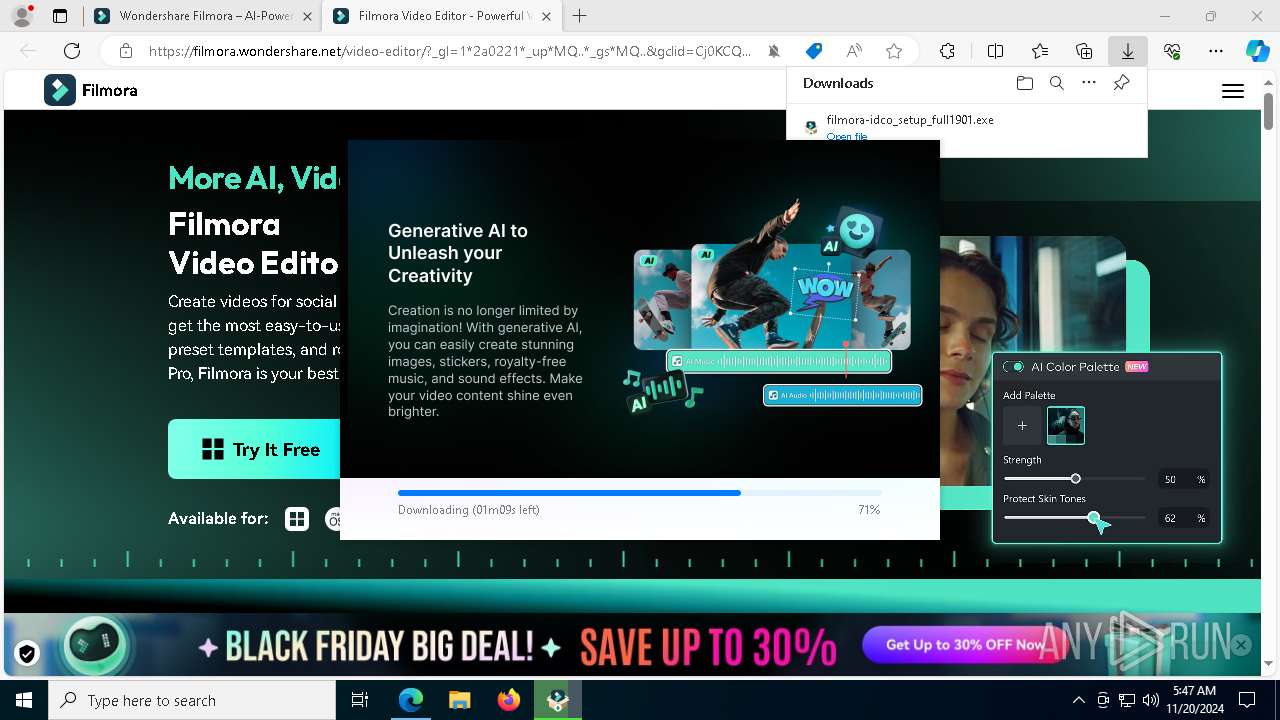This screenshot has height=720, width=1280.
Task: Click the scrollbar down arrow
Action: coord(1268,663)
